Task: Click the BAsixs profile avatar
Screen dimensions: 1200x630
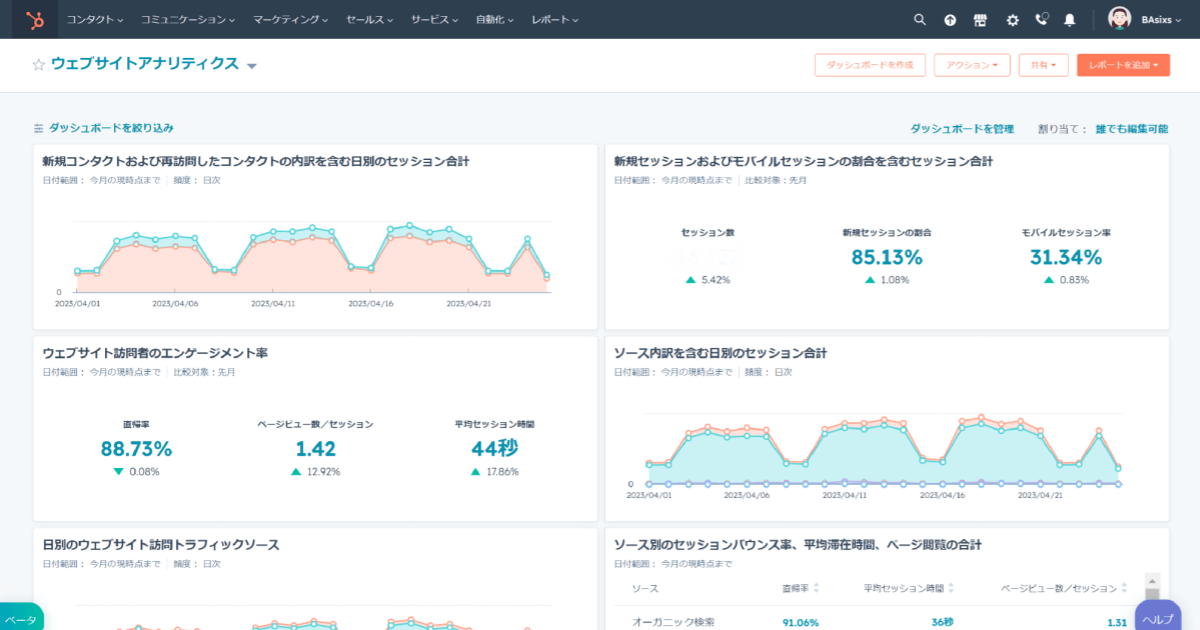Action: pyautogui.click(x=1120, y=19)
